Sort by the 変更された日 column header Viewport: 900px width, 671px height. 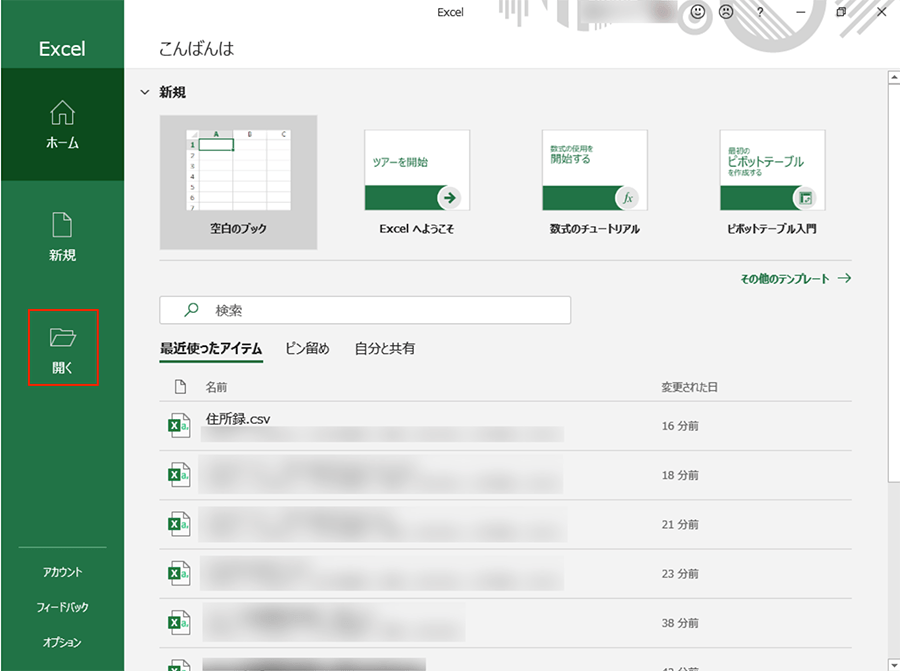point(689,387)
